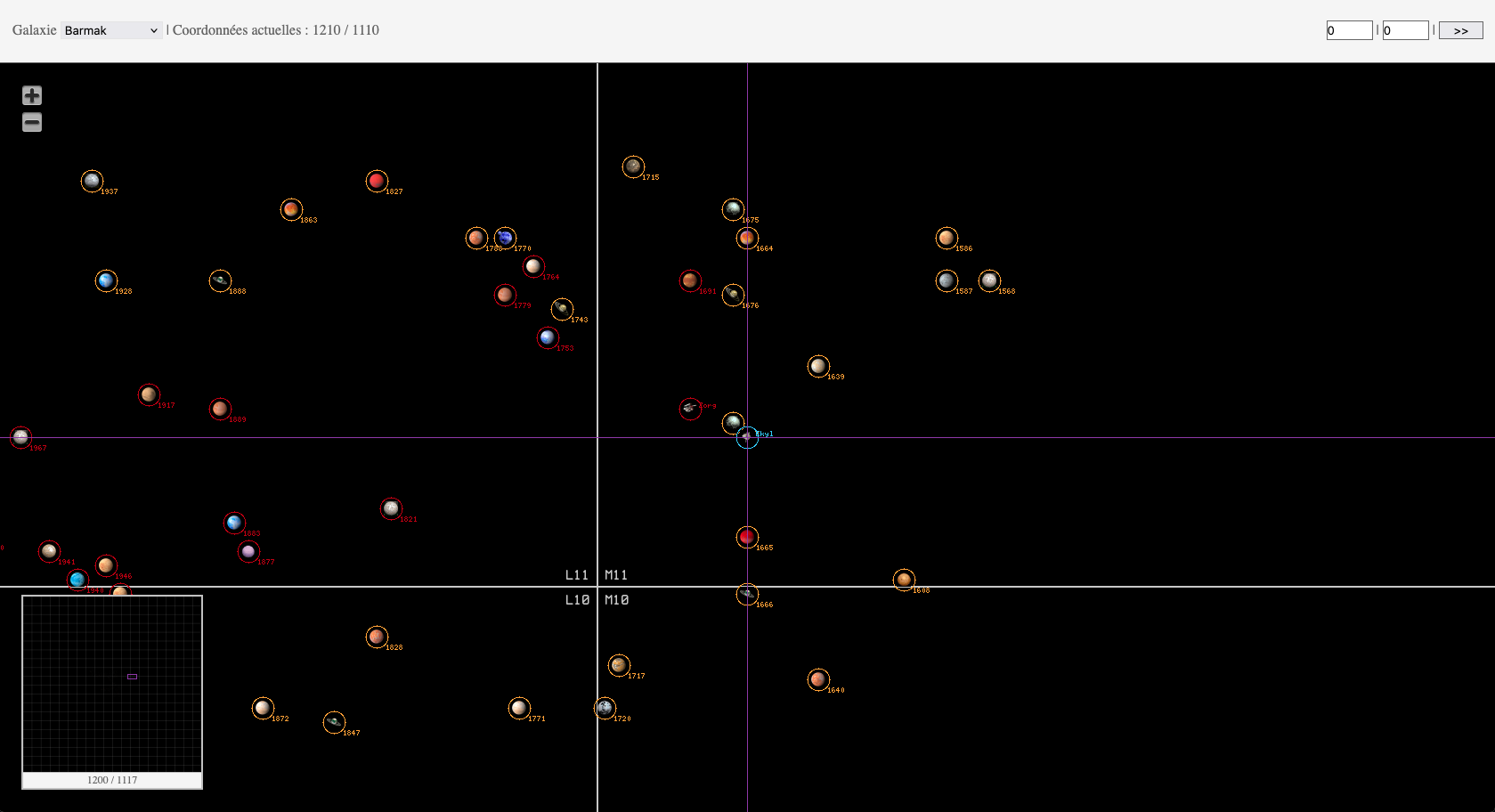This screenshot has height=812, width=1495.
Task: Select planet 1639
Action: point(818,366)
